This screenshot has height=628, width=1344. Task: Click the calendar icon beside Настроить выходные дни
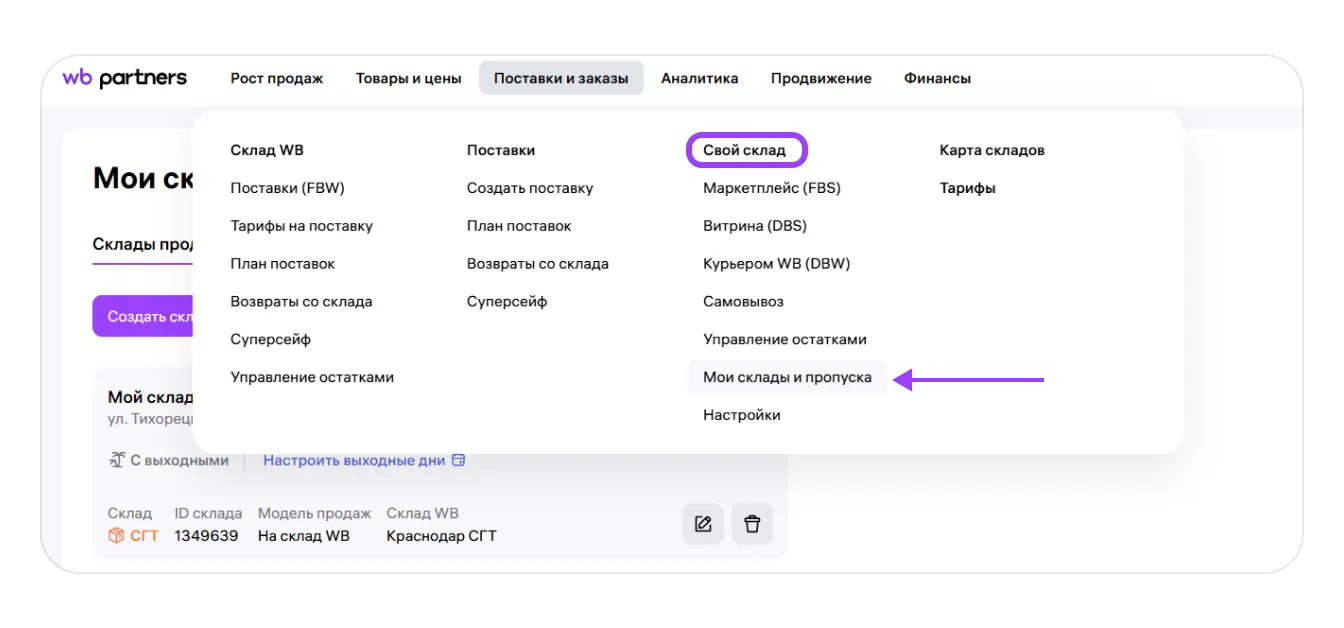(459, 461)
